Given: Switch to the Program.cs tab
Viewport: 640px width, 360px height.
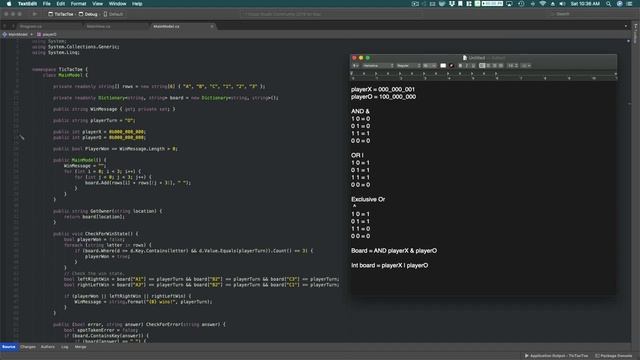Looking at the screenshot, I should (x=31, y=26).
